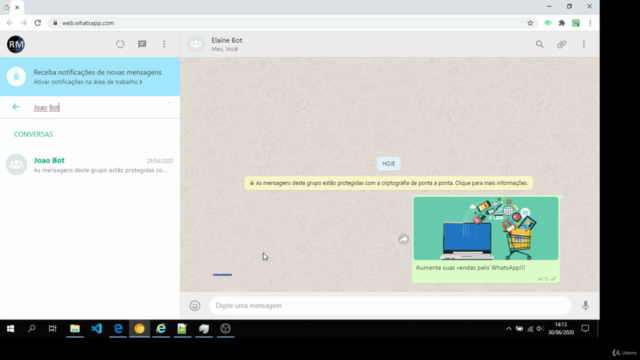Image resolution: width=640 pixels, height=360 pixels.
Task: Activate desktop notifications link
Action: tap(88, 82)
